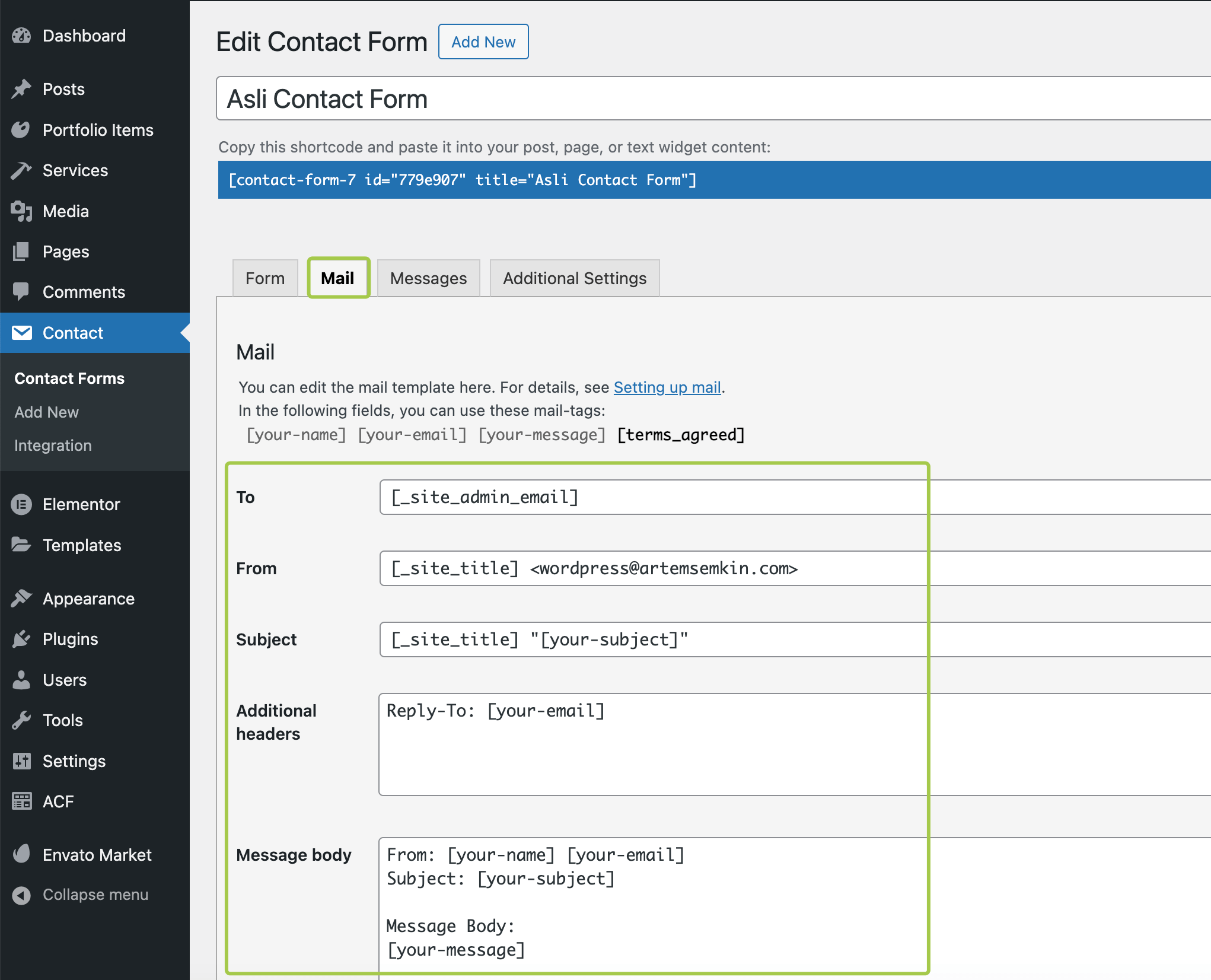Click in the Additional headers textarea
Viewport: 1211px width, 980px height.
652,744
